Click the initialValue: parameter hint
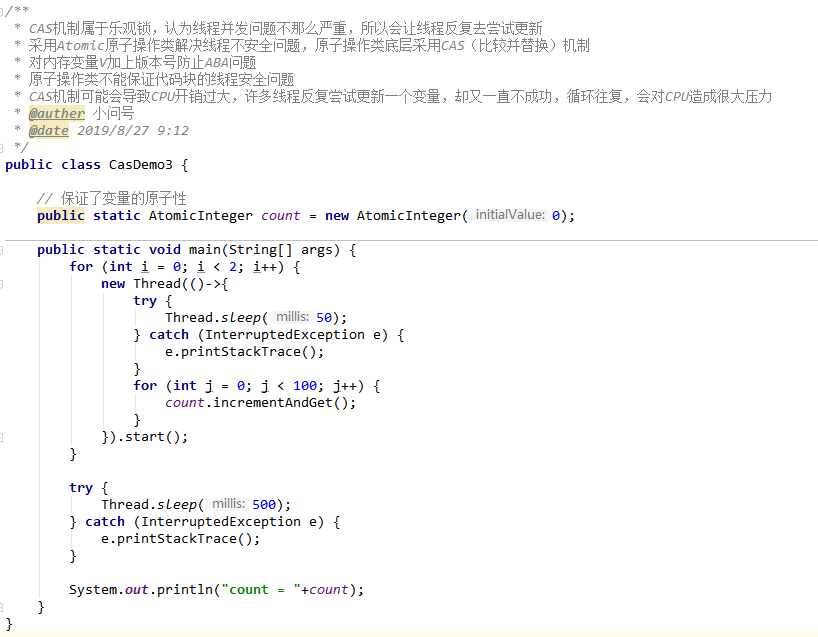This screenshot has height=637, width=818. [510, 215]
